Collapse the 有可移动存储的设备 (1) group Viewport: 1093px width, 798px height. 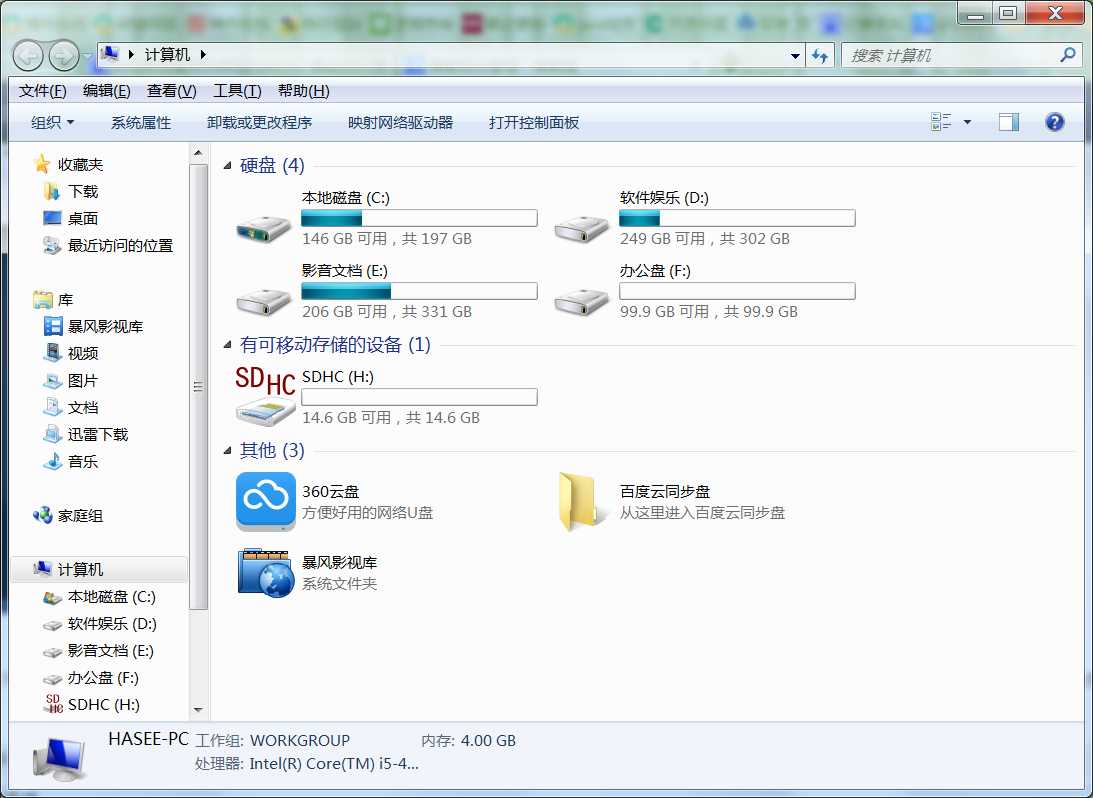coord(227,345)
